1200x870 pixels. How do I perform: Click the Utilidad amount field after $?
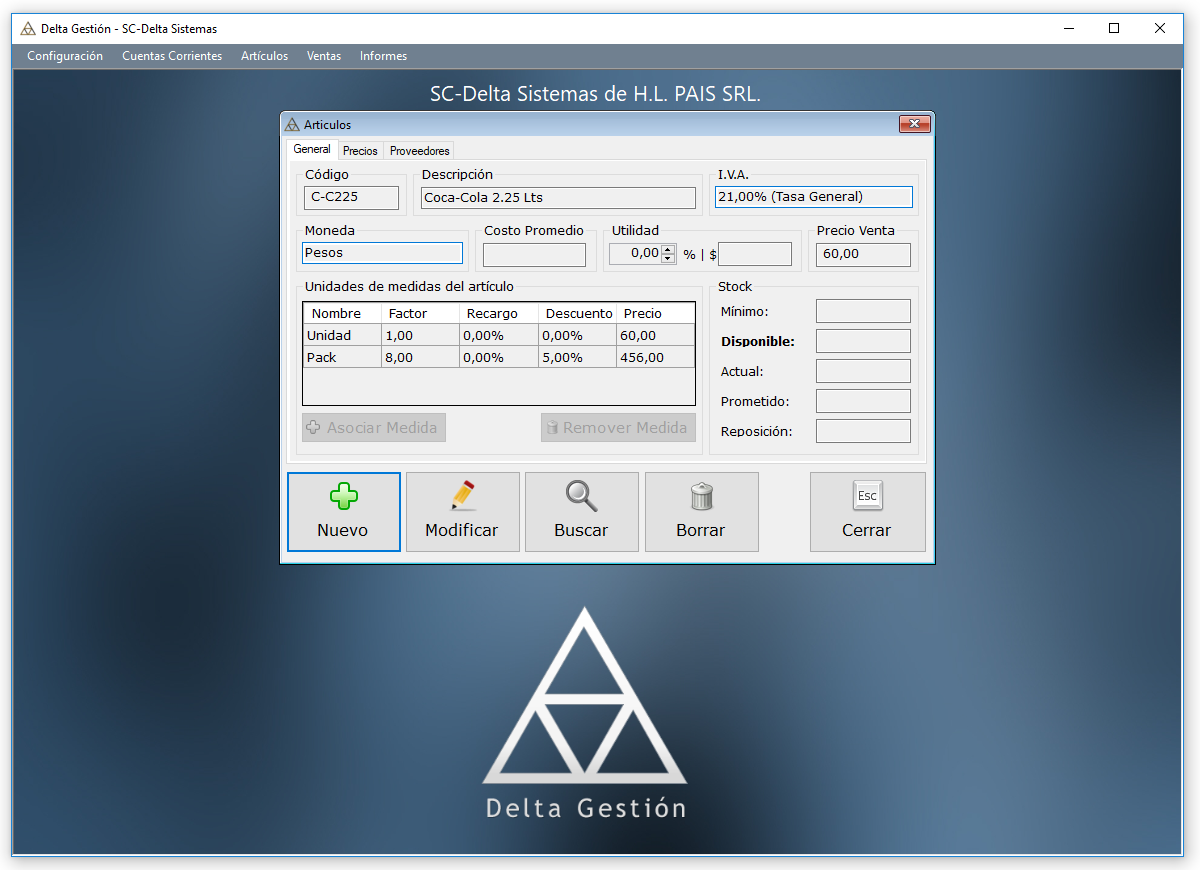coord(755,254)
